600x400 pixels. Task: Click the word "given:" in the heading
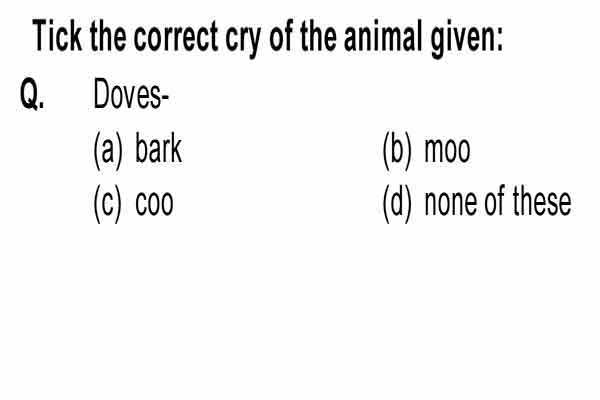pyautogui.click(x=467, y=39)
